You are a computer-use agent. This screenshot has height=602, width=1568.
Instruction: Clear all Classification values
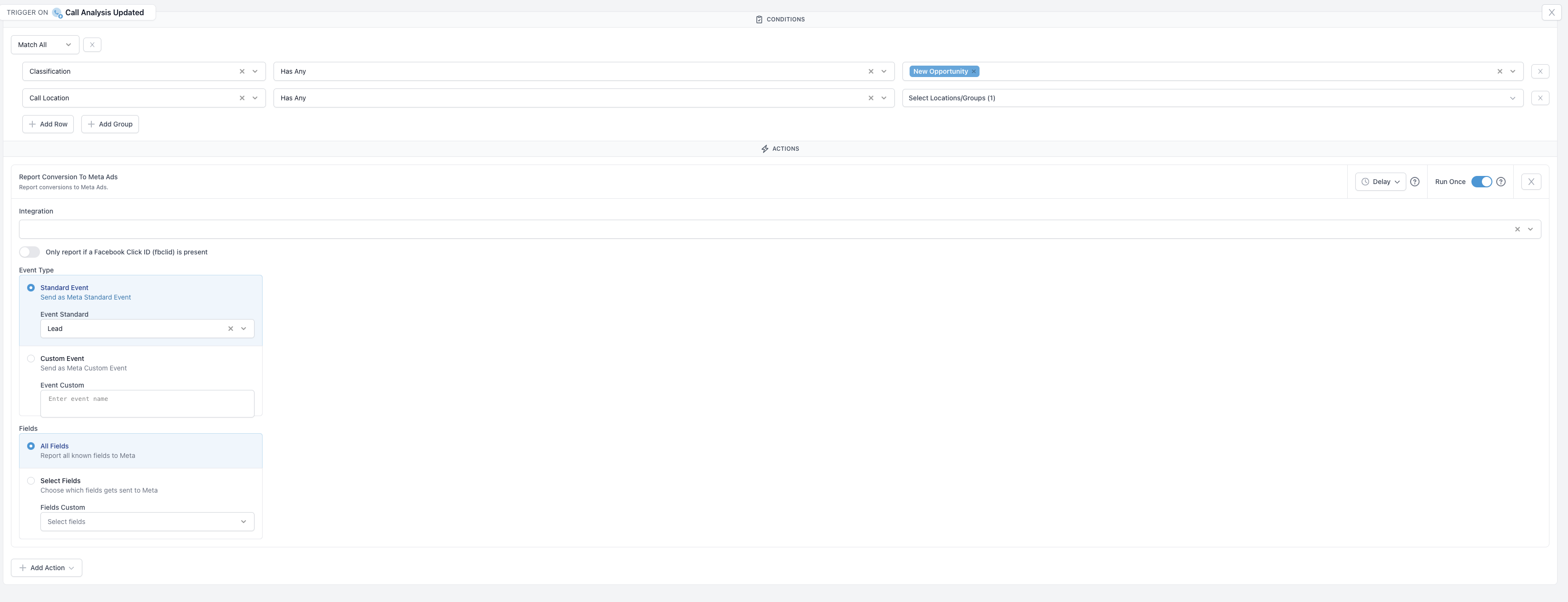click(1500, 71)
